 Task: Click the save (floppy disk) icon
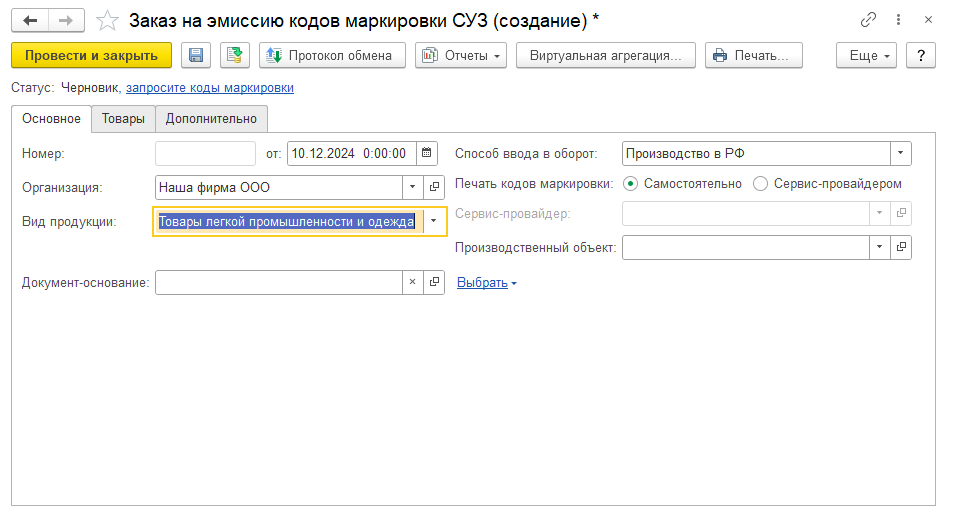[x=196, y=55]
